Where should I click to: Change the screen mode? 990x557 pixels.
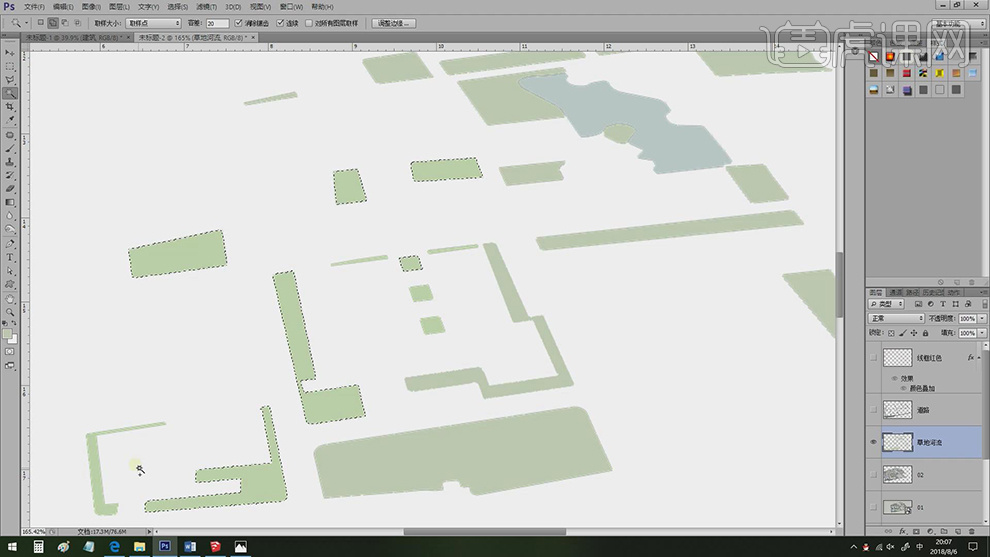(x=9, y=366)
